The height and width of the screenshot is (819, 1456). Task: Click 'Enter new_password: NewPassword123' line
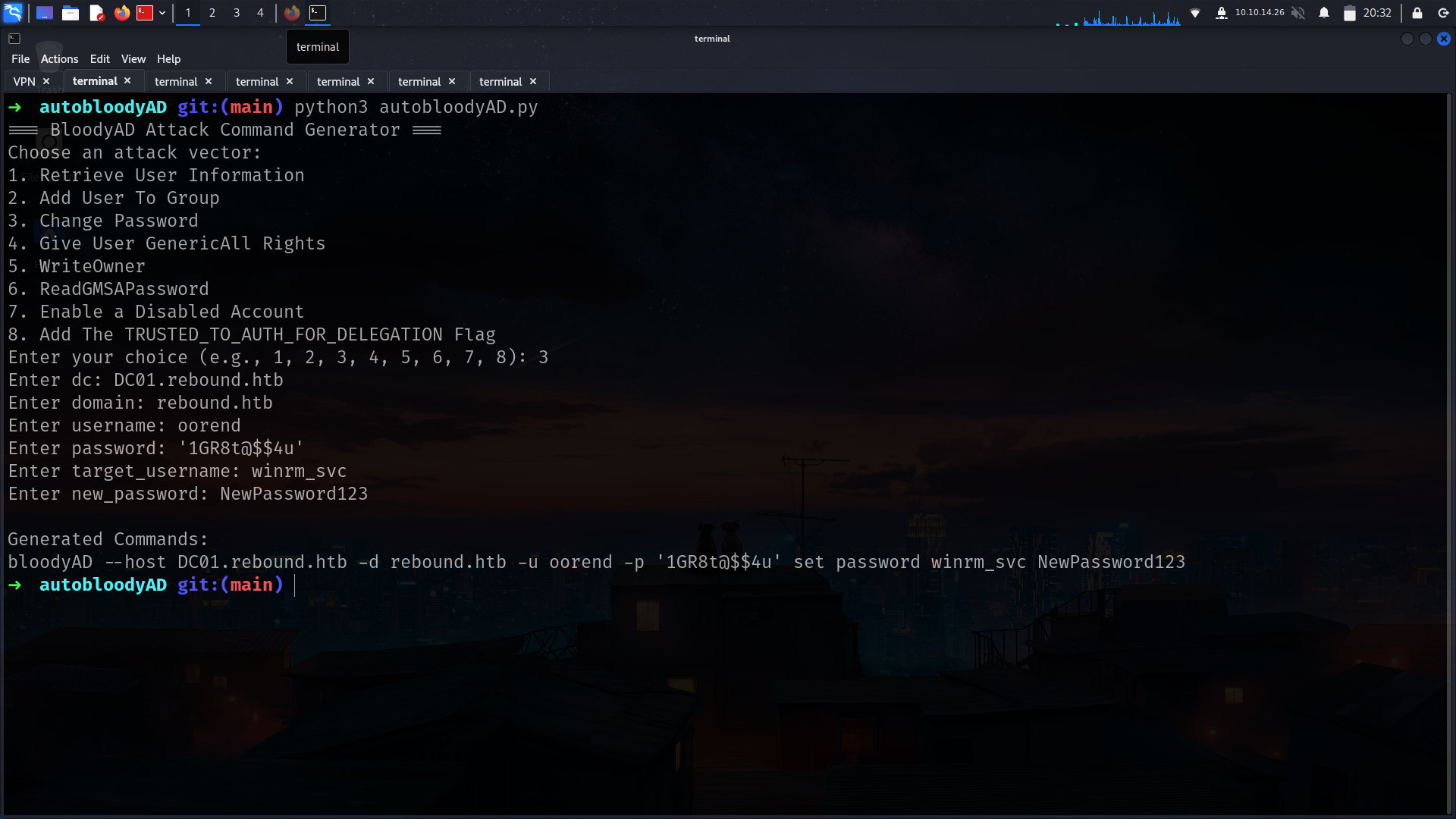coord(188,494)
